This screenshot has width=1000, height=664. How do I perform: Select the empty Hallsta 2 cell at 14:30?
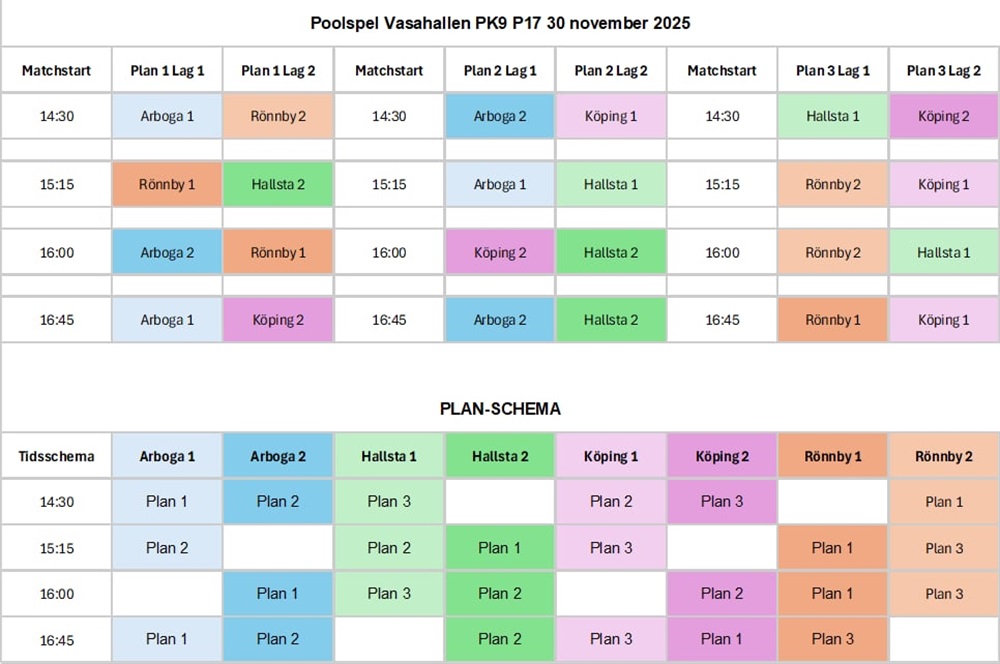pos(500,502)
